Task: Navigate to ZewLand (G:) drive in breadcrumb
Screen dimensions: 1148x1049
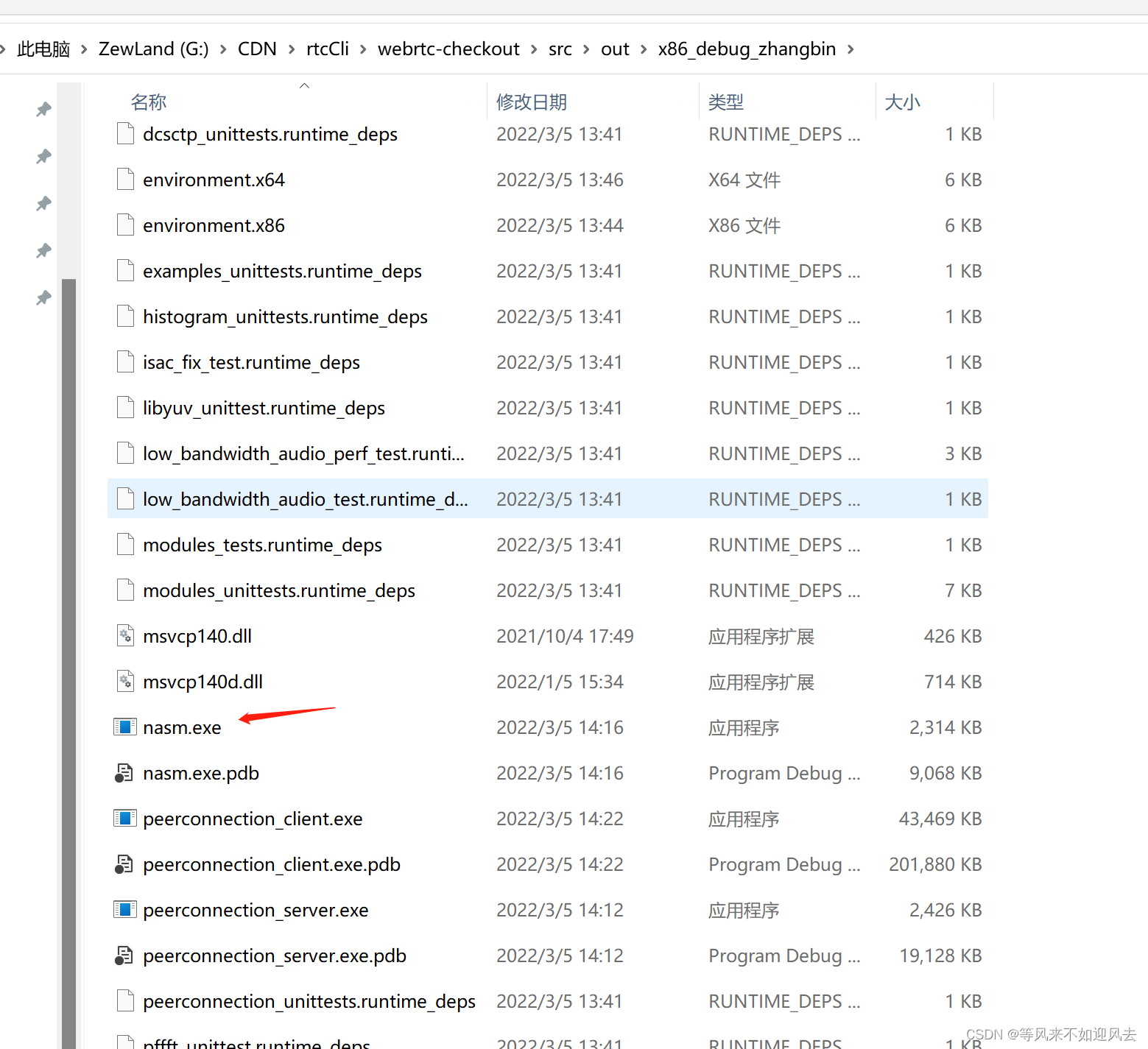Action: [x=153, y=49]
